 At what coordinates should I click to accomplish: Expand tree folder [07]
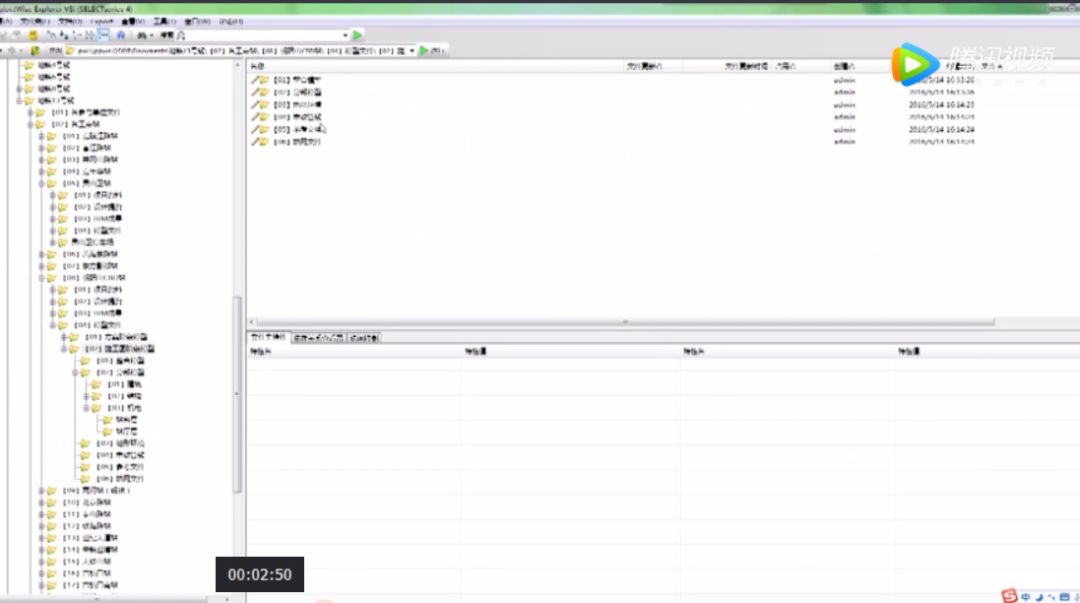coord(41,266)
